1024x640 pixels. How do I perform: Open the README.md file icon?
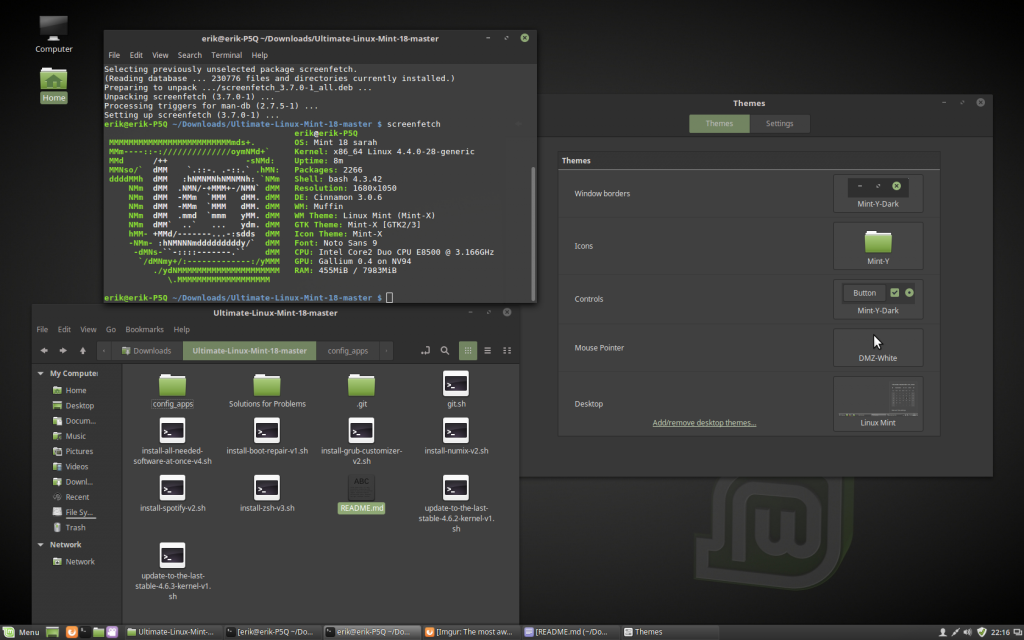(x=361, y=487)
